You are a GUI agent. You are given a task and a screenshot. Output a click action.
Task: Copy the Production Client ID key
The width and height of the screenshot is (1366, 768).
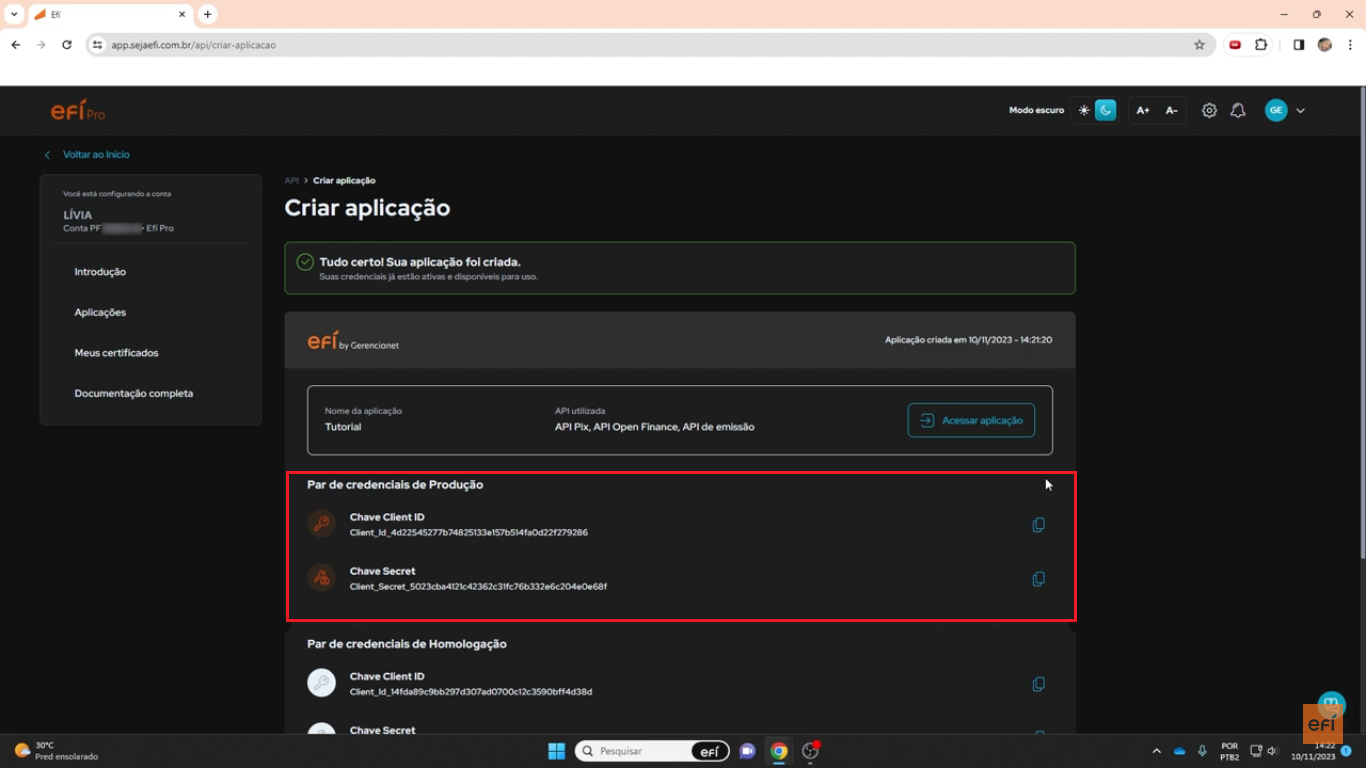tap(1038, 525)
